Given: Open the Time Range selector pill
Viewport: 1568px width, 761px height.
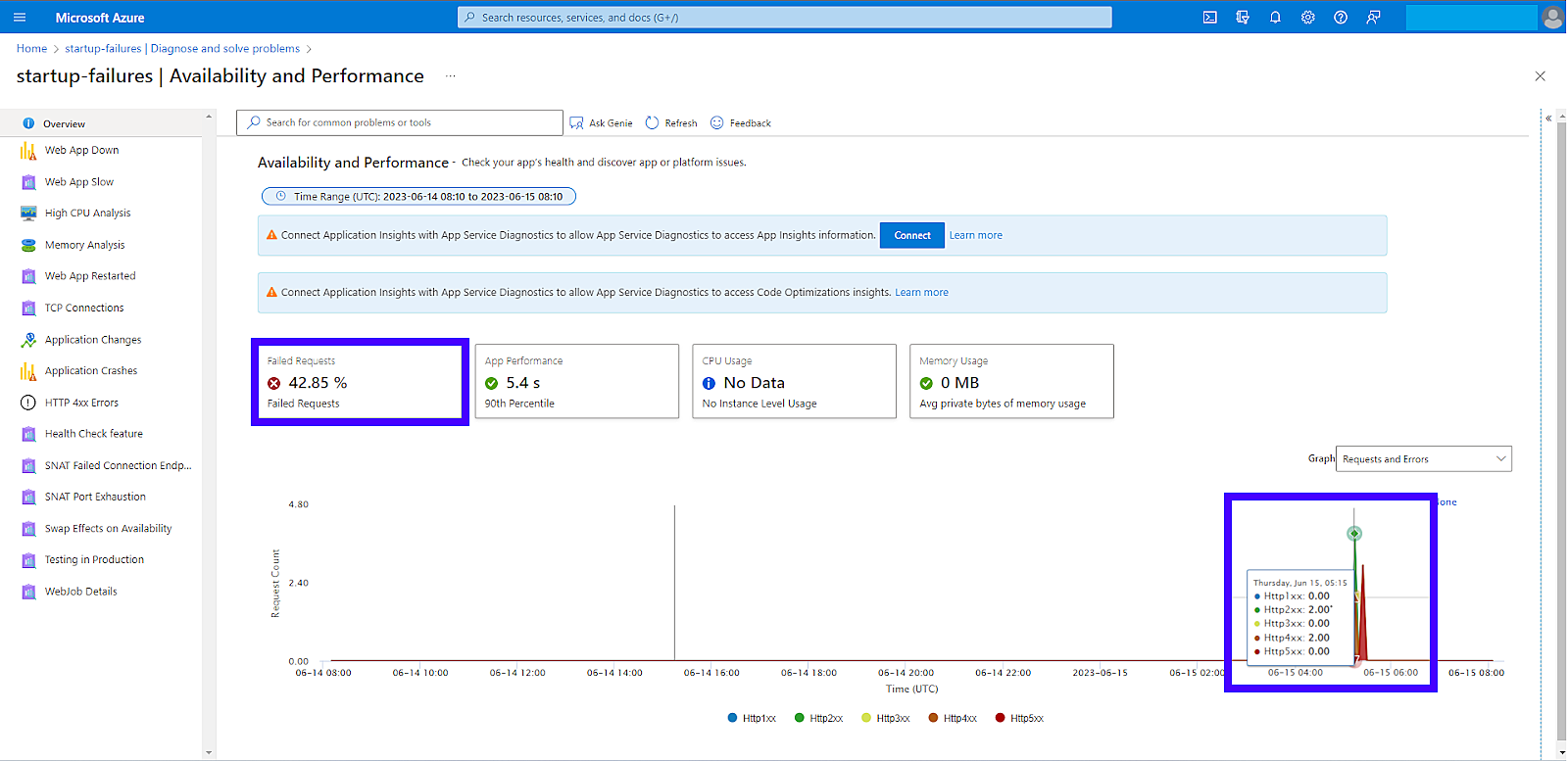Looking at the screenshot, I should [x=418, y=197].
